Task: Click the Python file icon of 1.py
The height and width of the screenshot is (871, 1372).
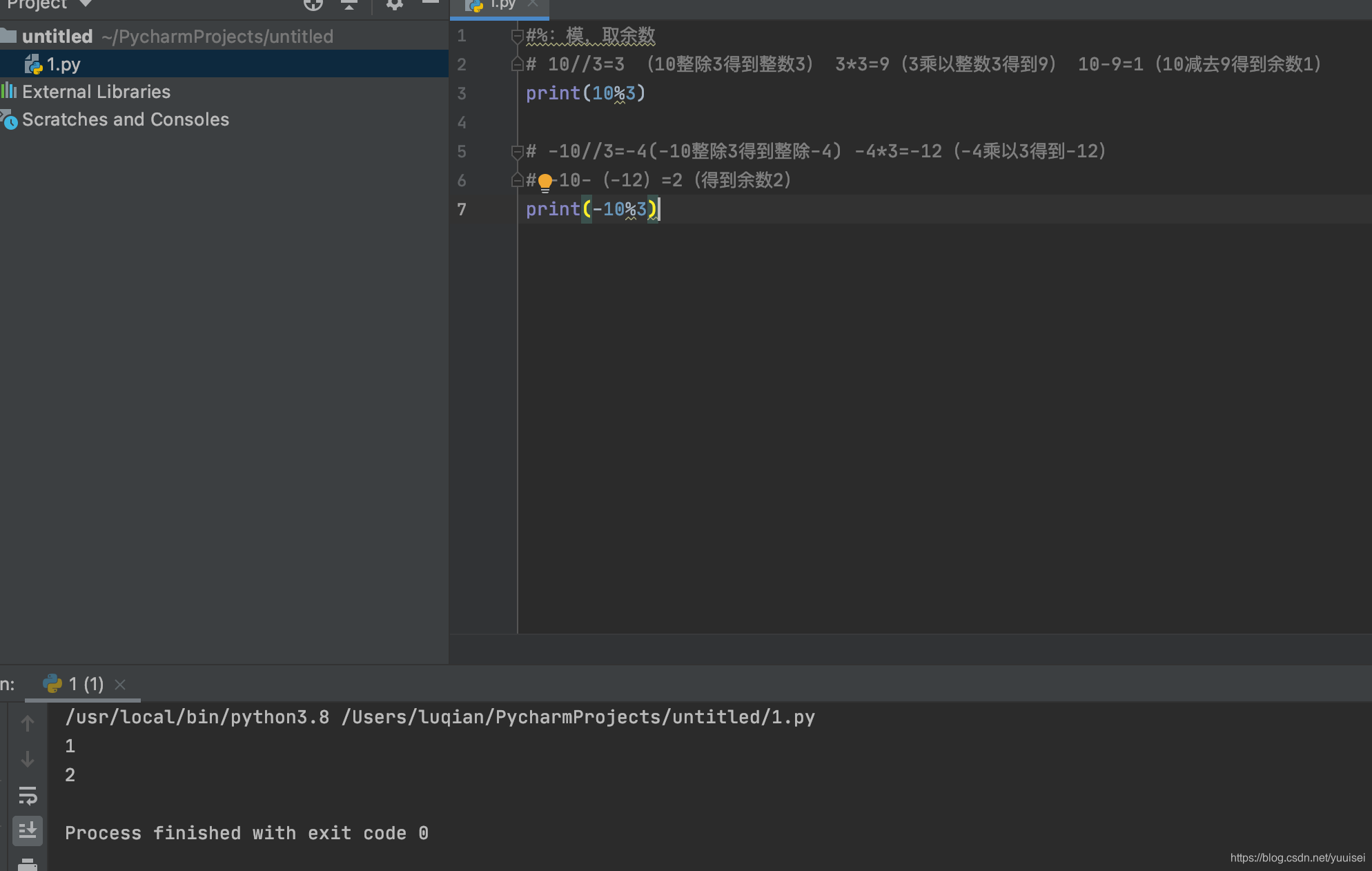Action: coord(33,64)
